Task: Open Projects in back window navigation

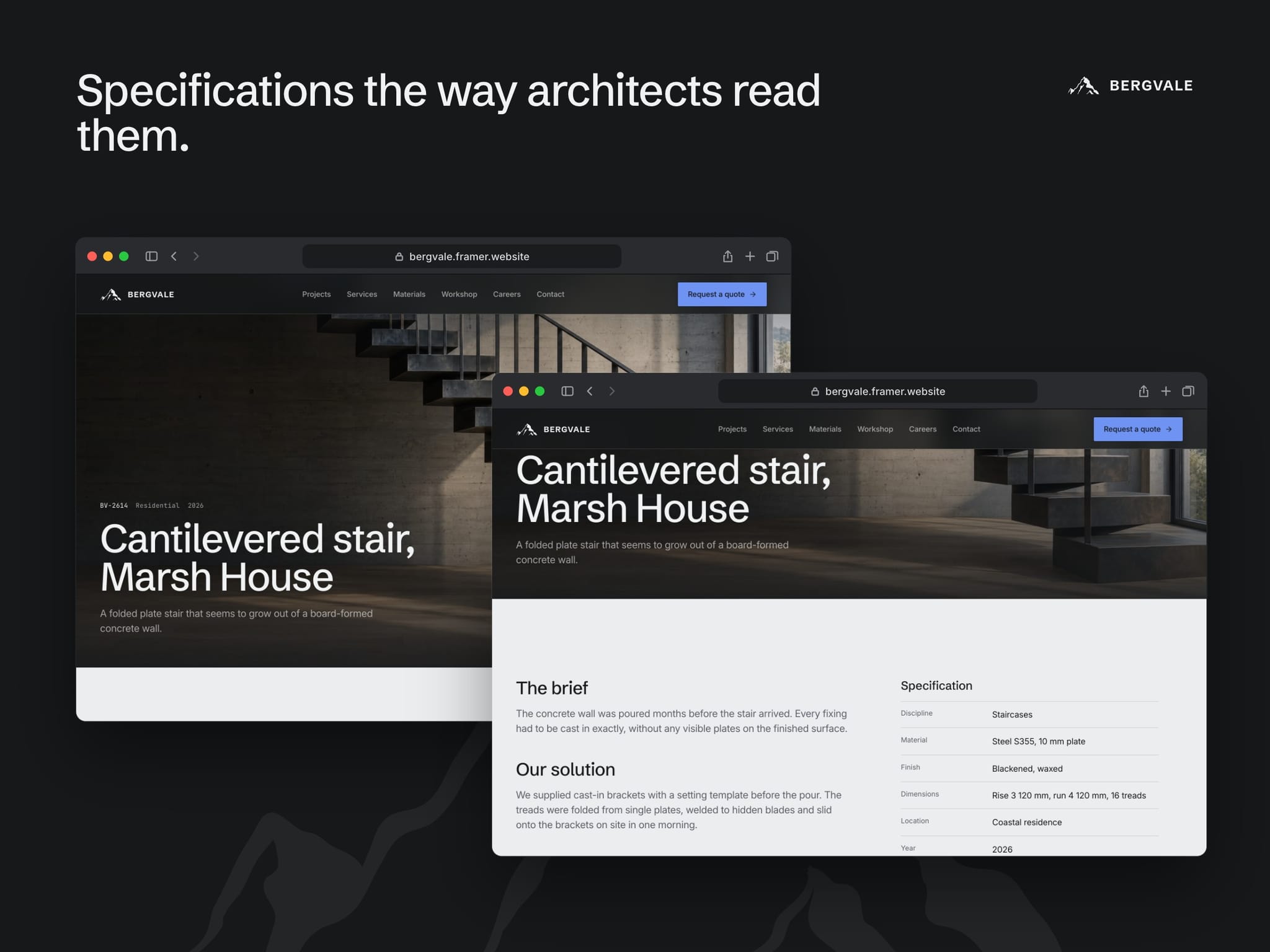Action: pyautogui.click(x=316, y=294)
